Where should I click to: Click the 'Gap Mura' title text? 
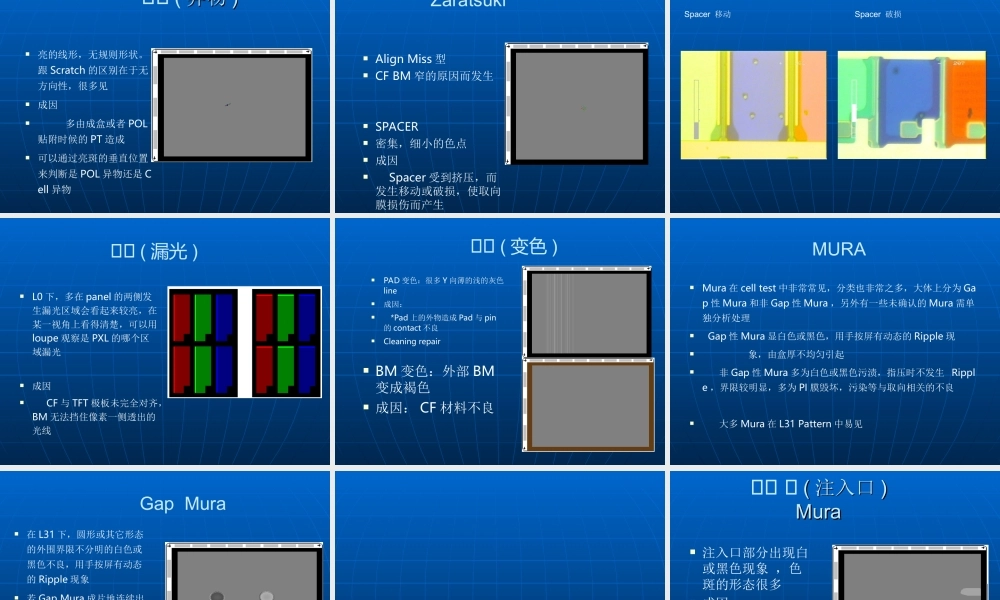[182, 504]
